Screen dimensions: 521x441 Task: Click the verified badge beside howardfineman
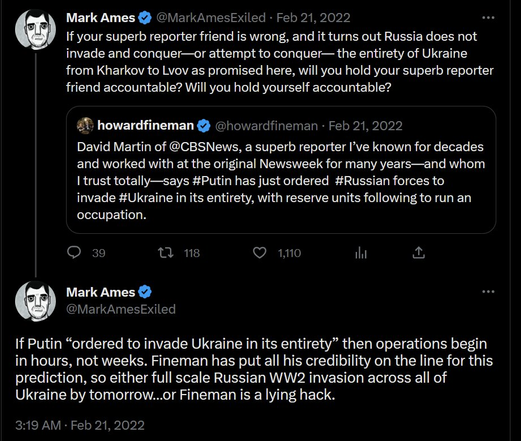[204, 126]
